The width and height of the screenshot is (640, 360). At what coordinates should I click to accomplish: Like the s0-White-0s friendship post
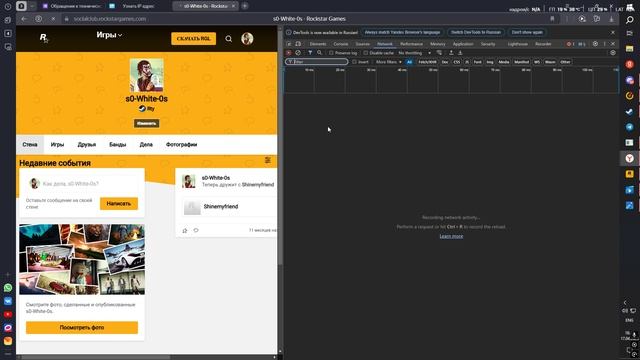(185, 231)
